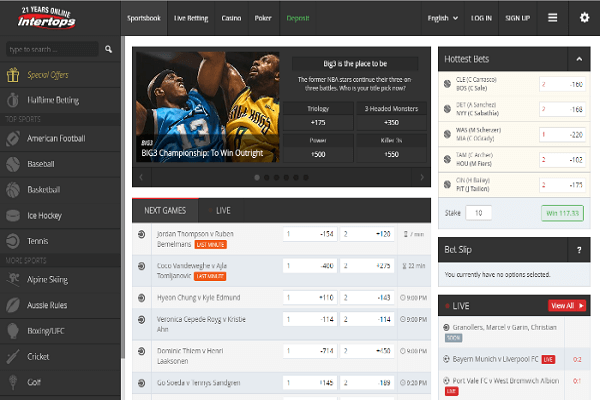Click the Bet Slip help question mark

(x=579, y=250)
